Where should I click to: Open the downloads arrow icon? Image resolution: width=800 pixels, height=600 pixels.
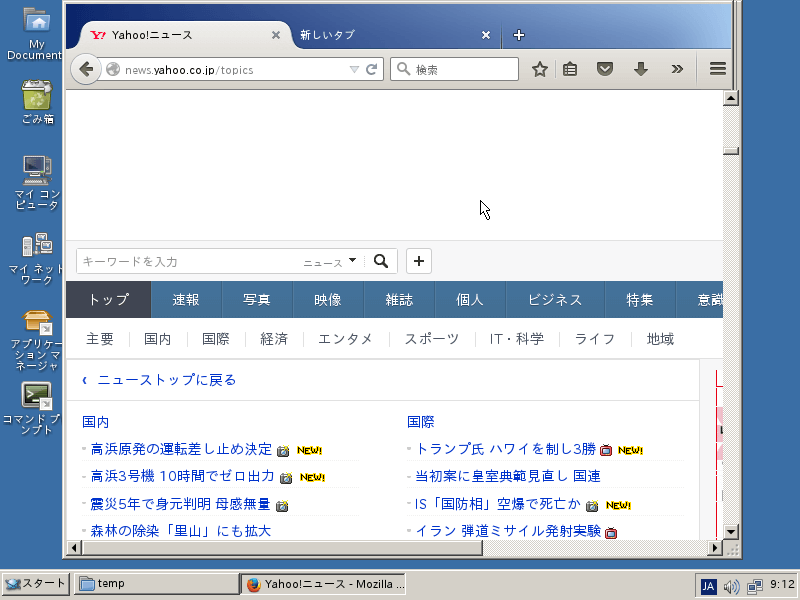[x=641, y=69]
